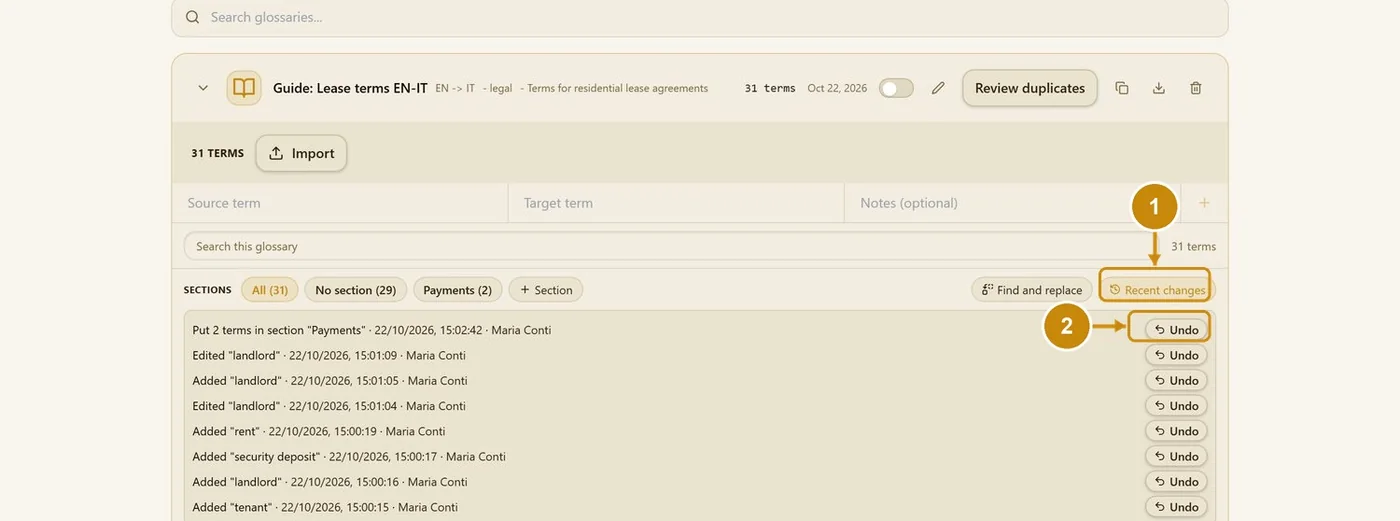Click the Source term input

[340, 203]
